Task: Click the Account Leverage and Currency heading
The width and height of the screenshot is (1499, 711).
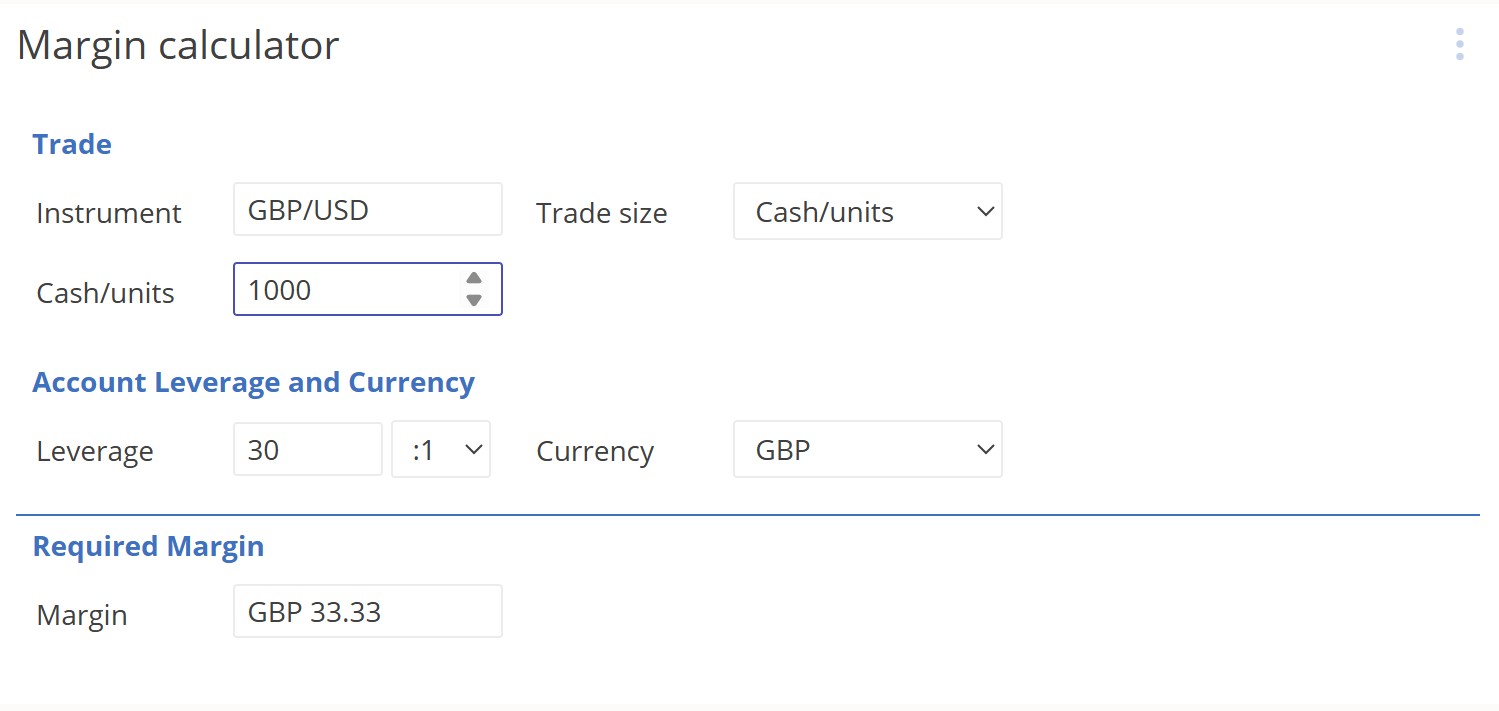Action: click(x=253, y=382)
